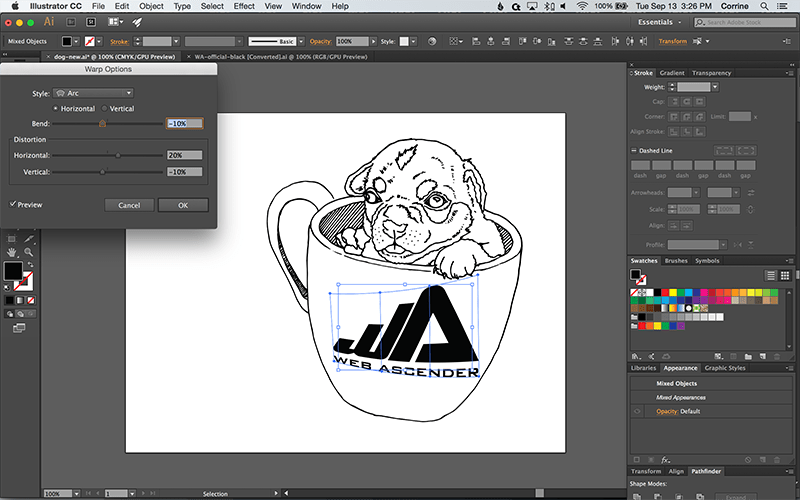
Task: Select the Horizontal radio button
Action: 56,109
